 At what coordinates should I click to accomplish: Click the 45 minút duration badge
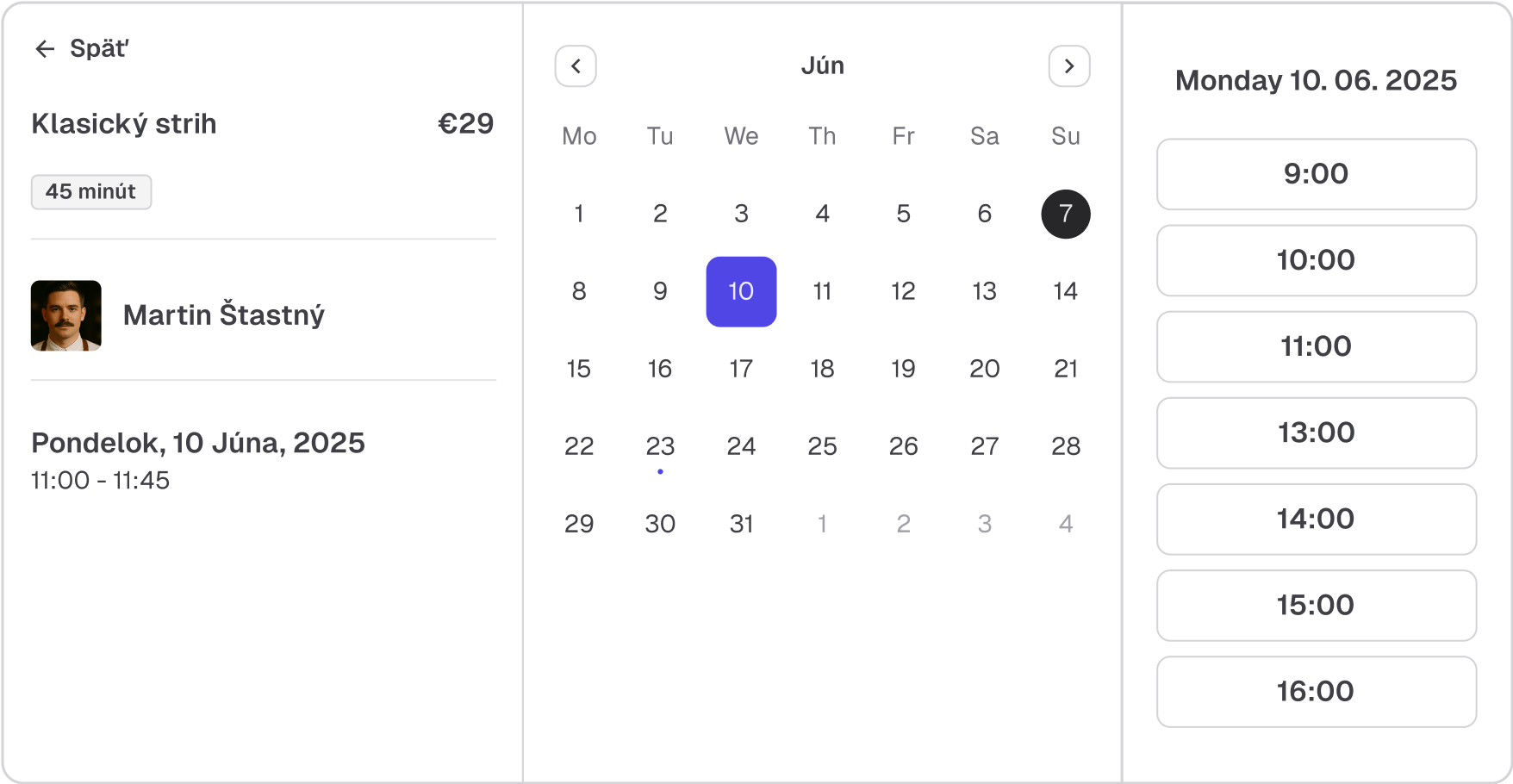(x=91, y=191)
